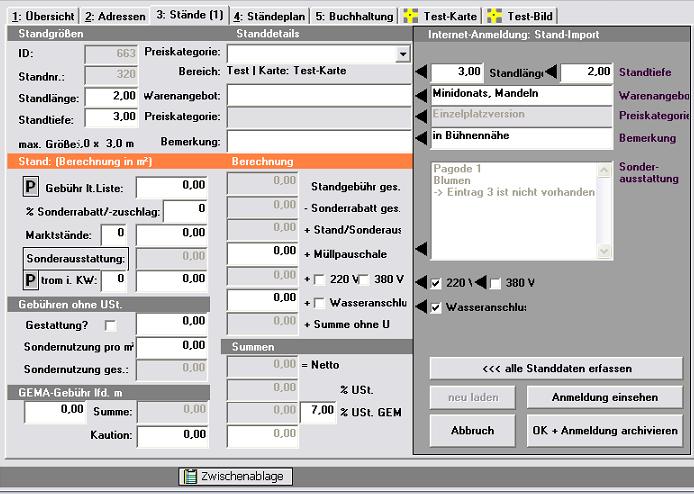
Task: Click OK + Anmeldung archivieren
Action: click(x=605, y=430)
